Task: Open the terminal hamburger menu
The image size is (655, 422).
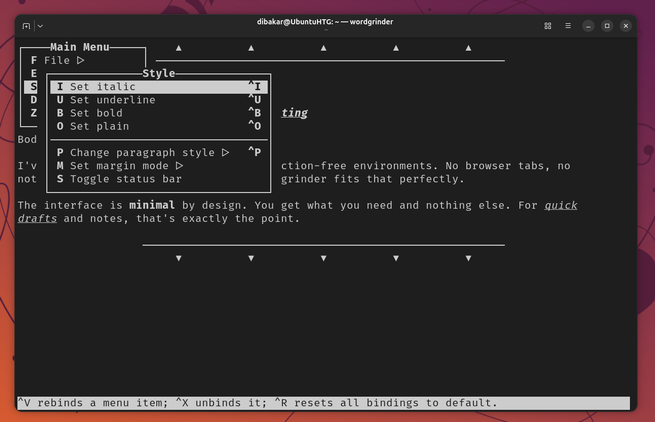Action: (x=568, y=26)
